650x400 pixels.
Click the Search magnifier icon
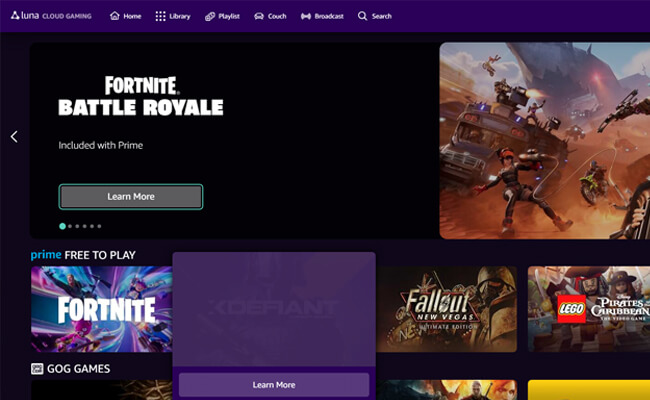coord(362,16)
